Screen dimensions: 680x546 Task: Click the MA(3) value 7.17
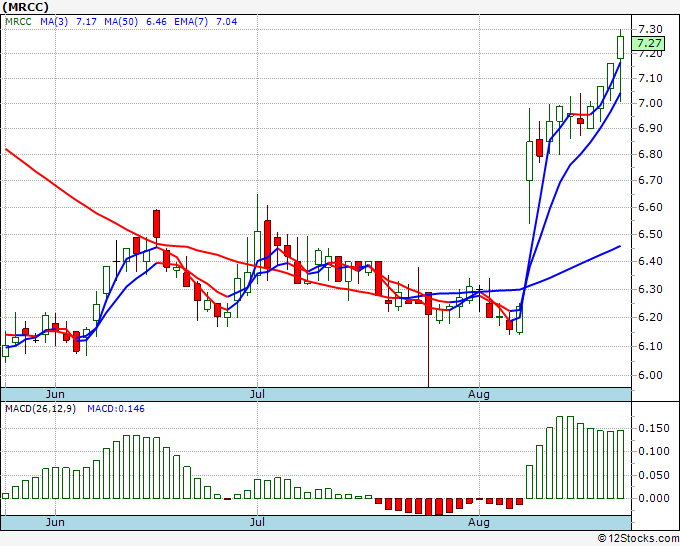[x=86, y=22]
